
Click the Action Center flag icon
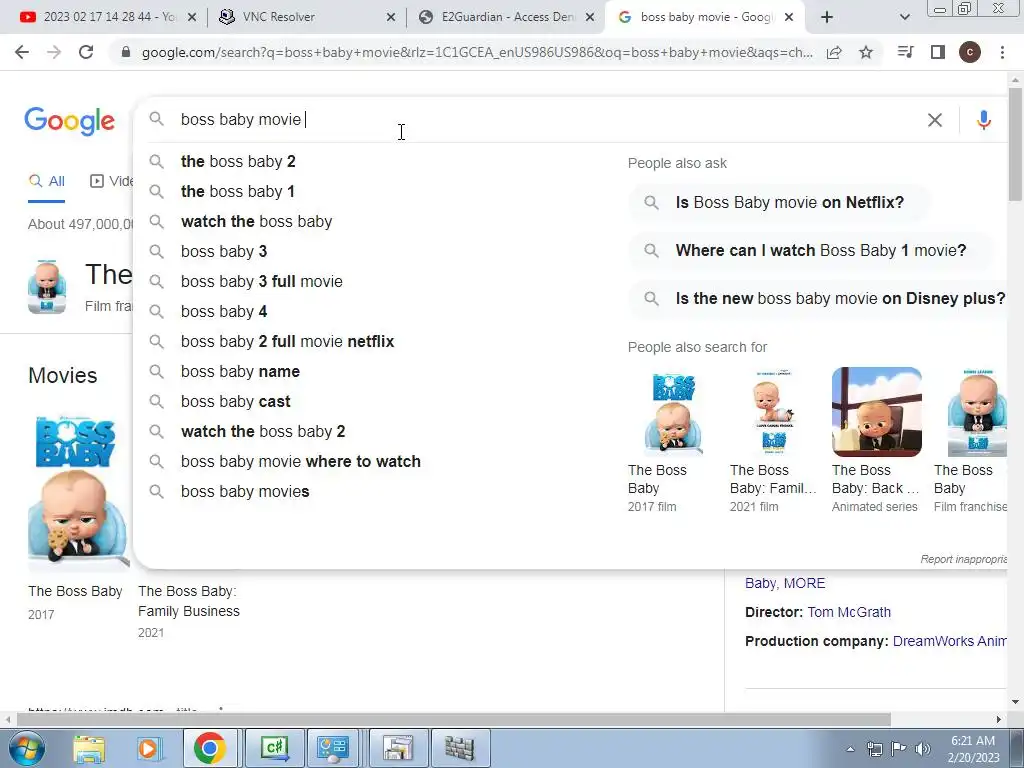pos(899,749)
